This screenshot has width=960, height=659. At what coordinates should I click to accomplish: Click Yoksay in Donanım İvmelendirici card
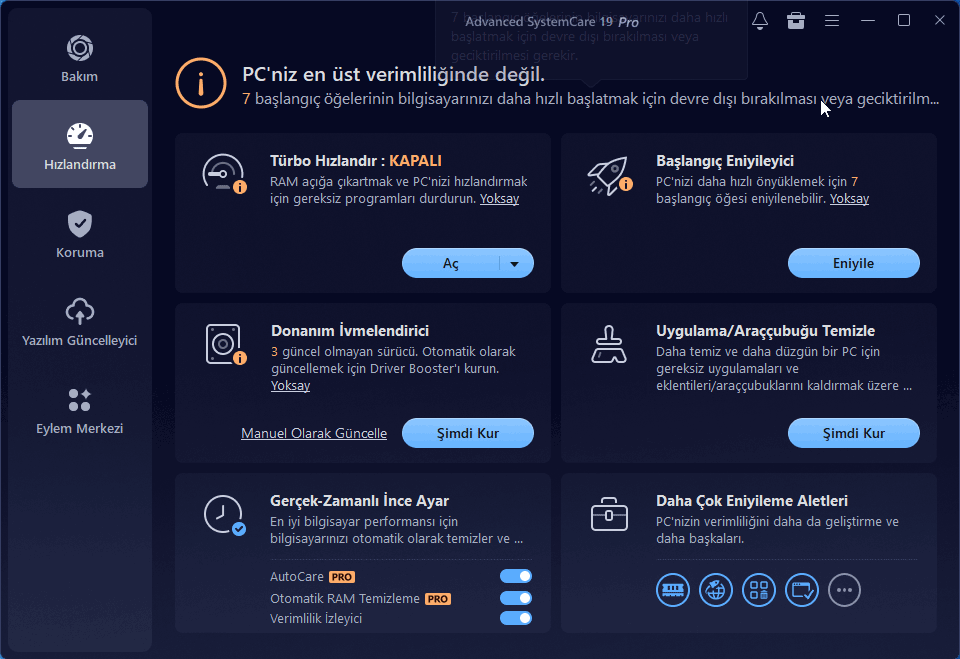pos(290,385)
